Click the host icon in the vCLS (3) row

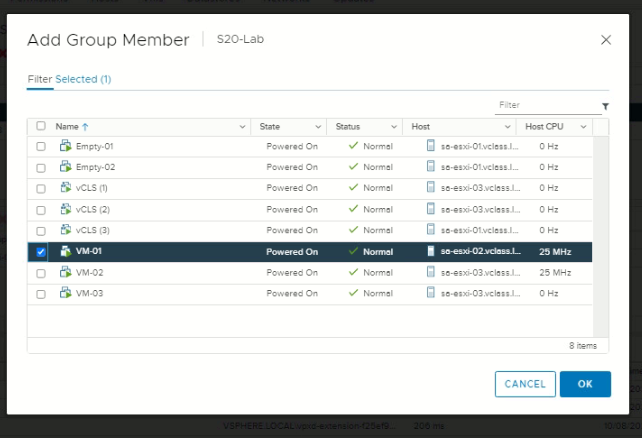point(430,230)
